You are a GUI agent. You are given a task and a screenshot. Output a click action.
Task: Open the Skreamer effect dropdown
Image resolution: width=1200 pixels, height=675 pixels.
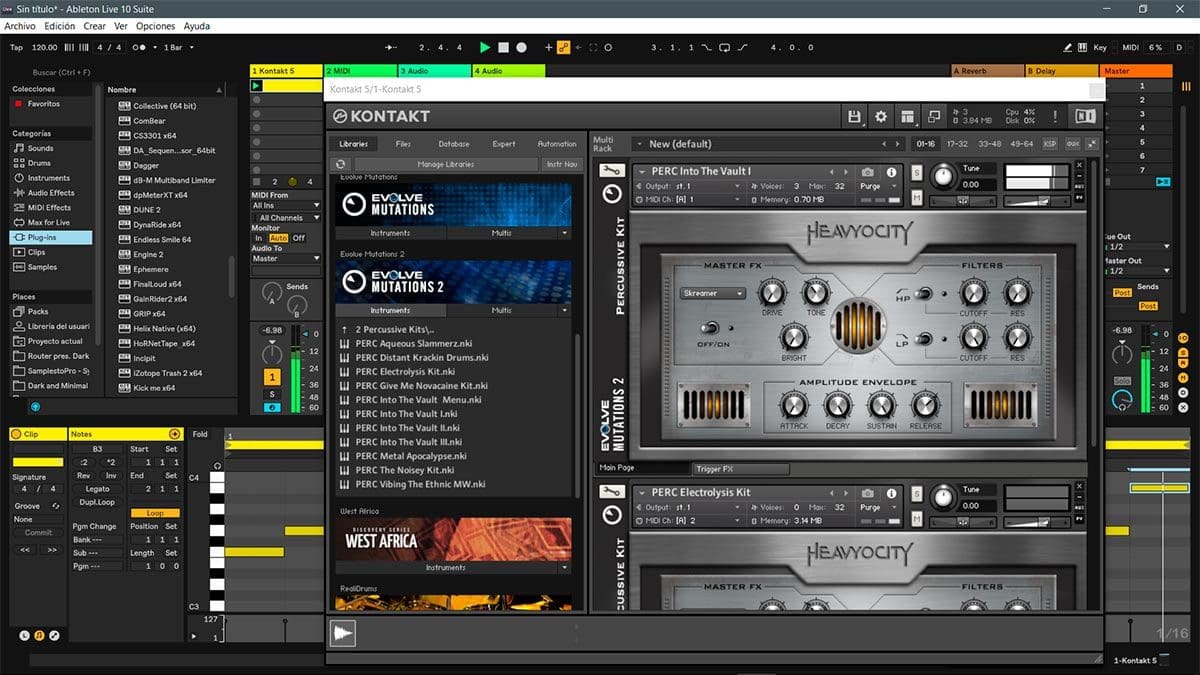pyautogui.click(x=713, y=294)
